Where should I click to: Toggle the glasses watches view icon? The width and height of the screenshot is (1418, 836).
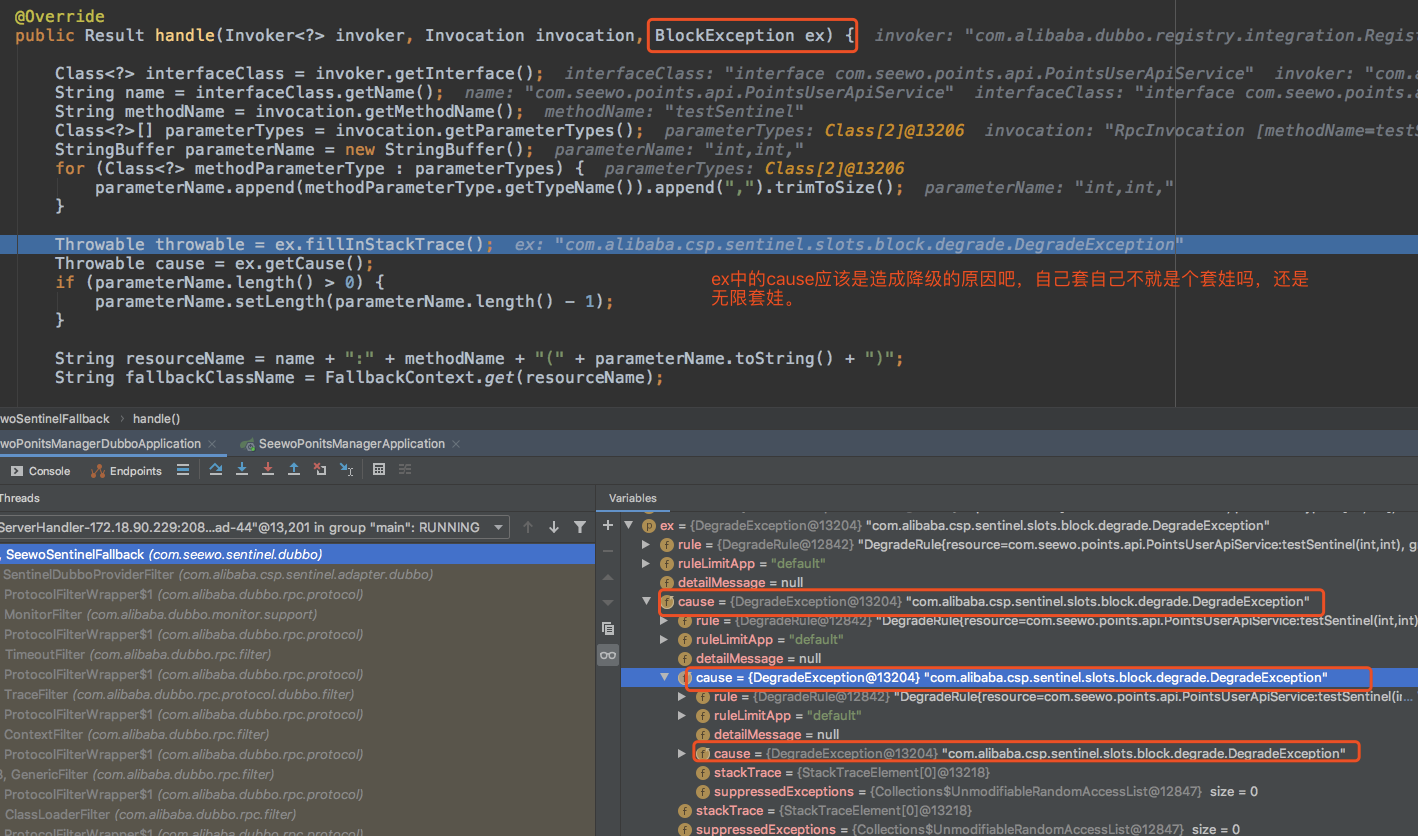(607, 655)
